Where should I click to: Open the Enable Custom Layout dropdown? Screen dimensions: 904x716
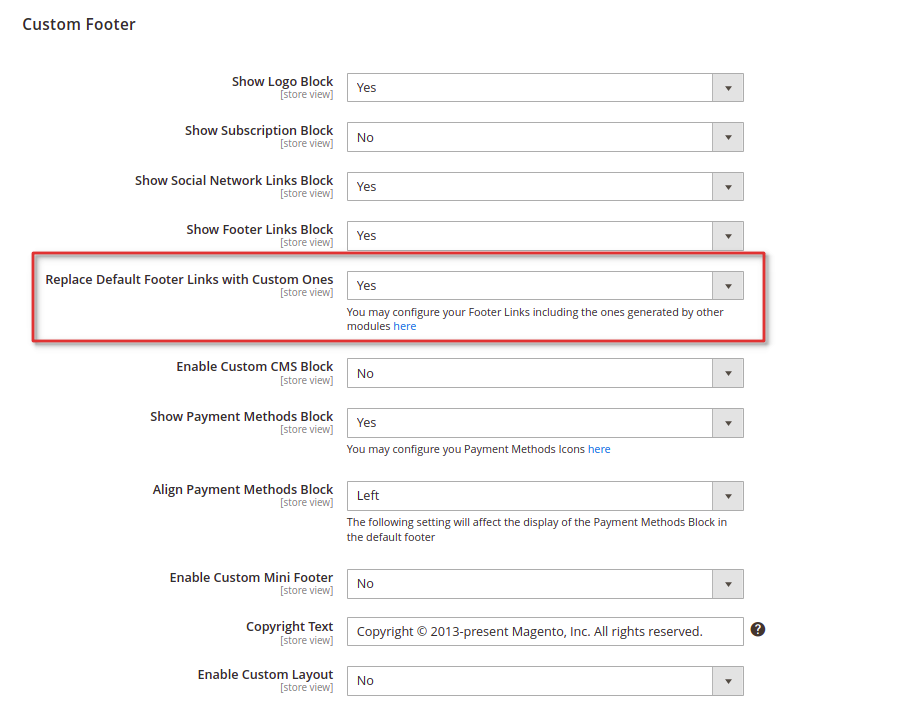pyautogui.click(x=545, y=681)
